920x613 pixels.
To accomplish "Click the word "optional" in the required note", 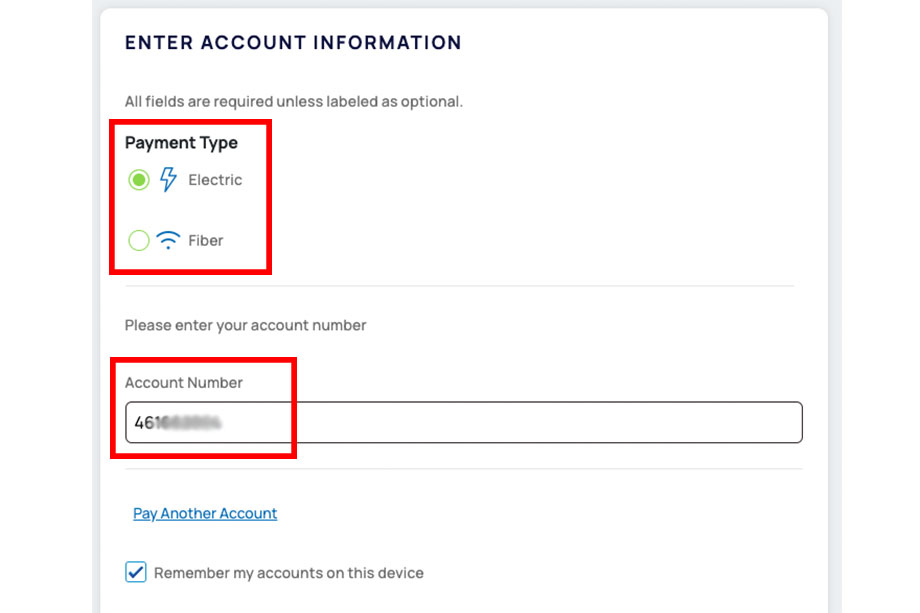I will click(432, 101).
